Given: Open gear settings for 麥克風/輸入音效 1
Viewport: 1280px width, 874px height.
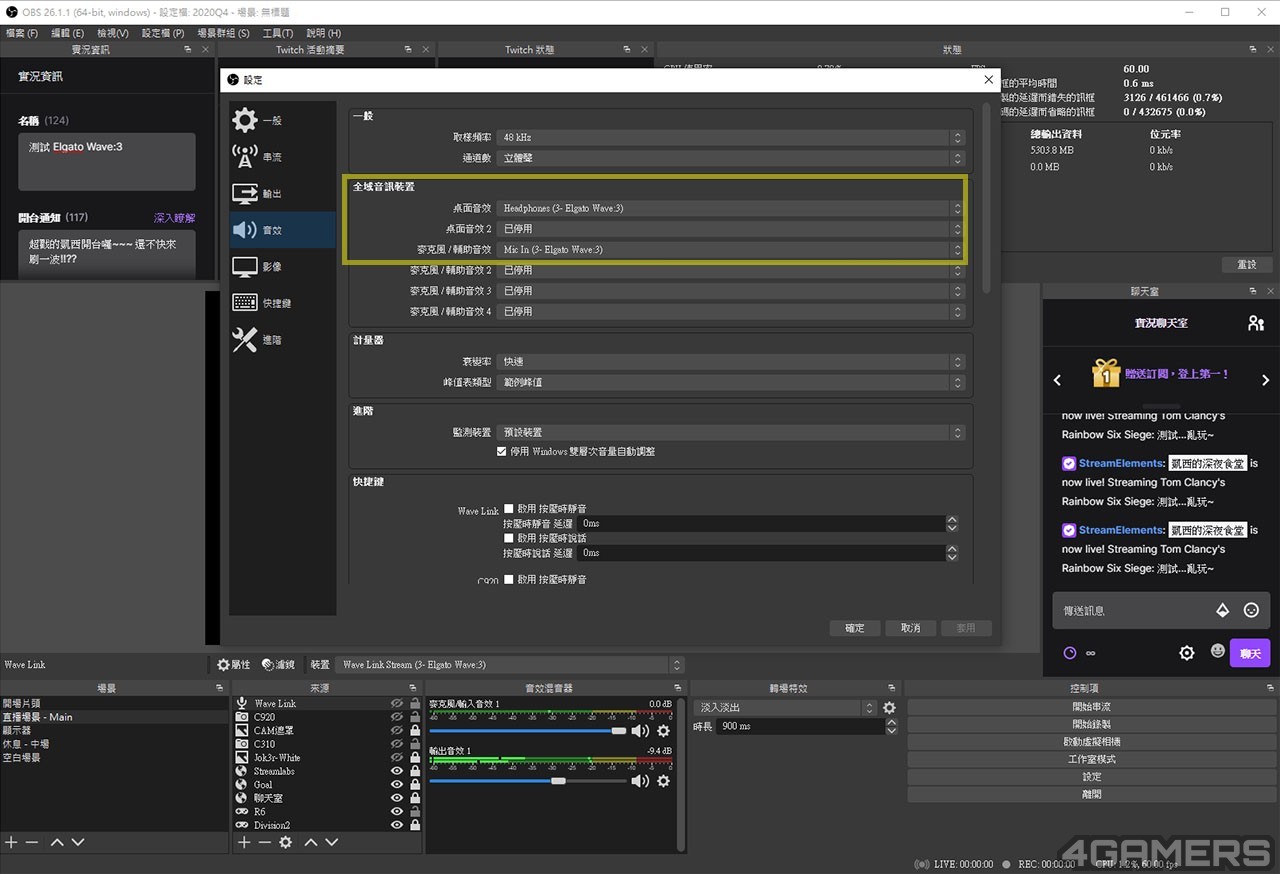Looking at the screenshot, I should click(x=663, y=731).
